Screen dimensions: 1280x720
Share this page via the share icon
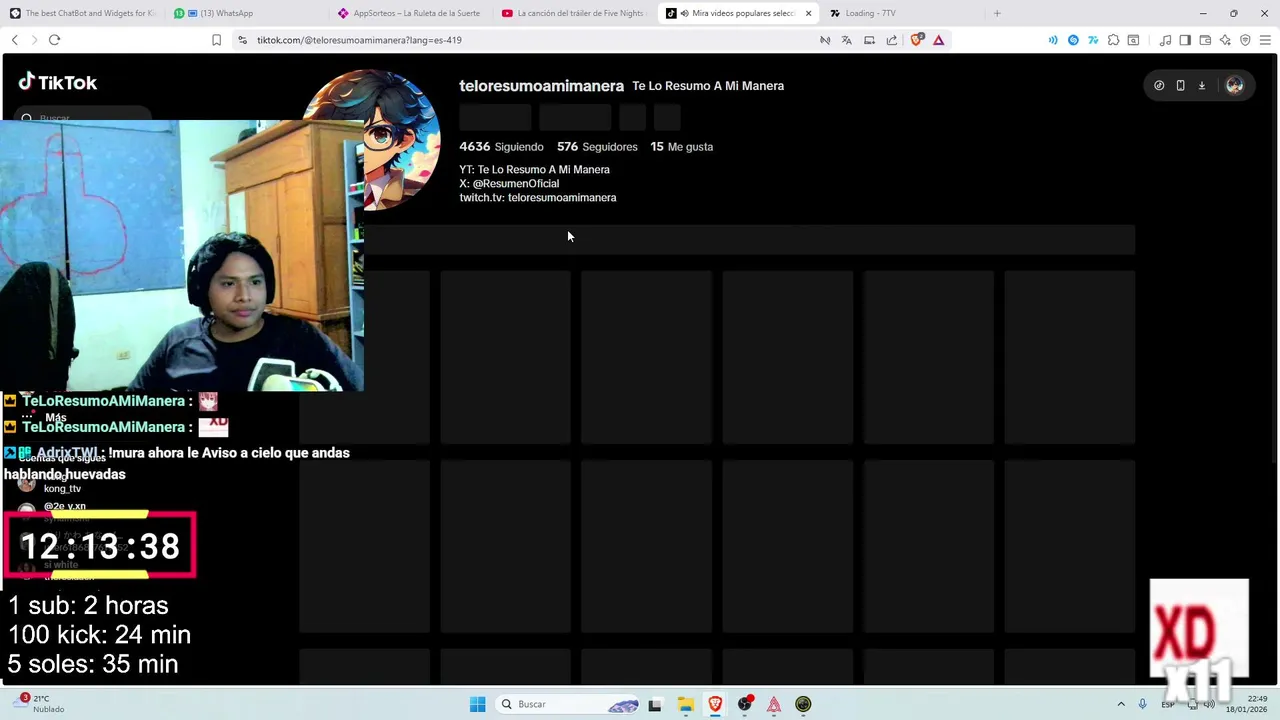892,40
